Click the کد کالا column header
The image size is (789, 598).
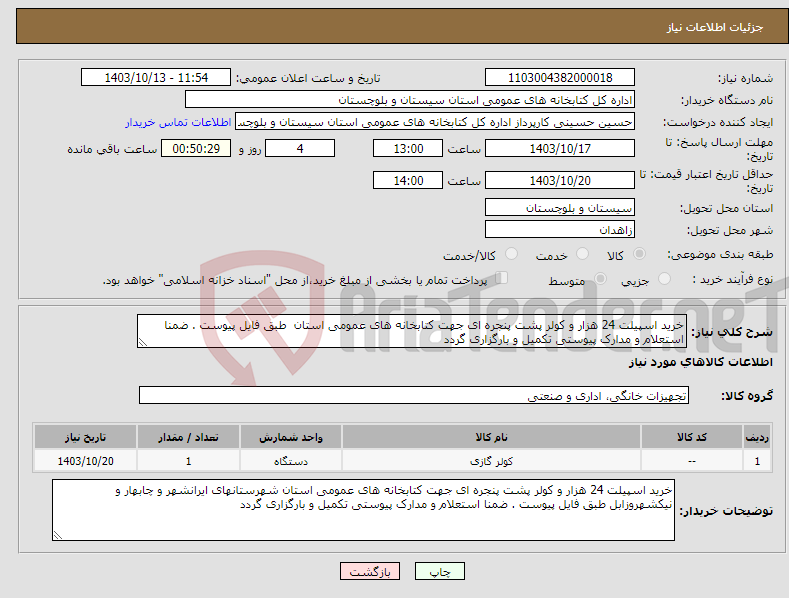(692, 437)
